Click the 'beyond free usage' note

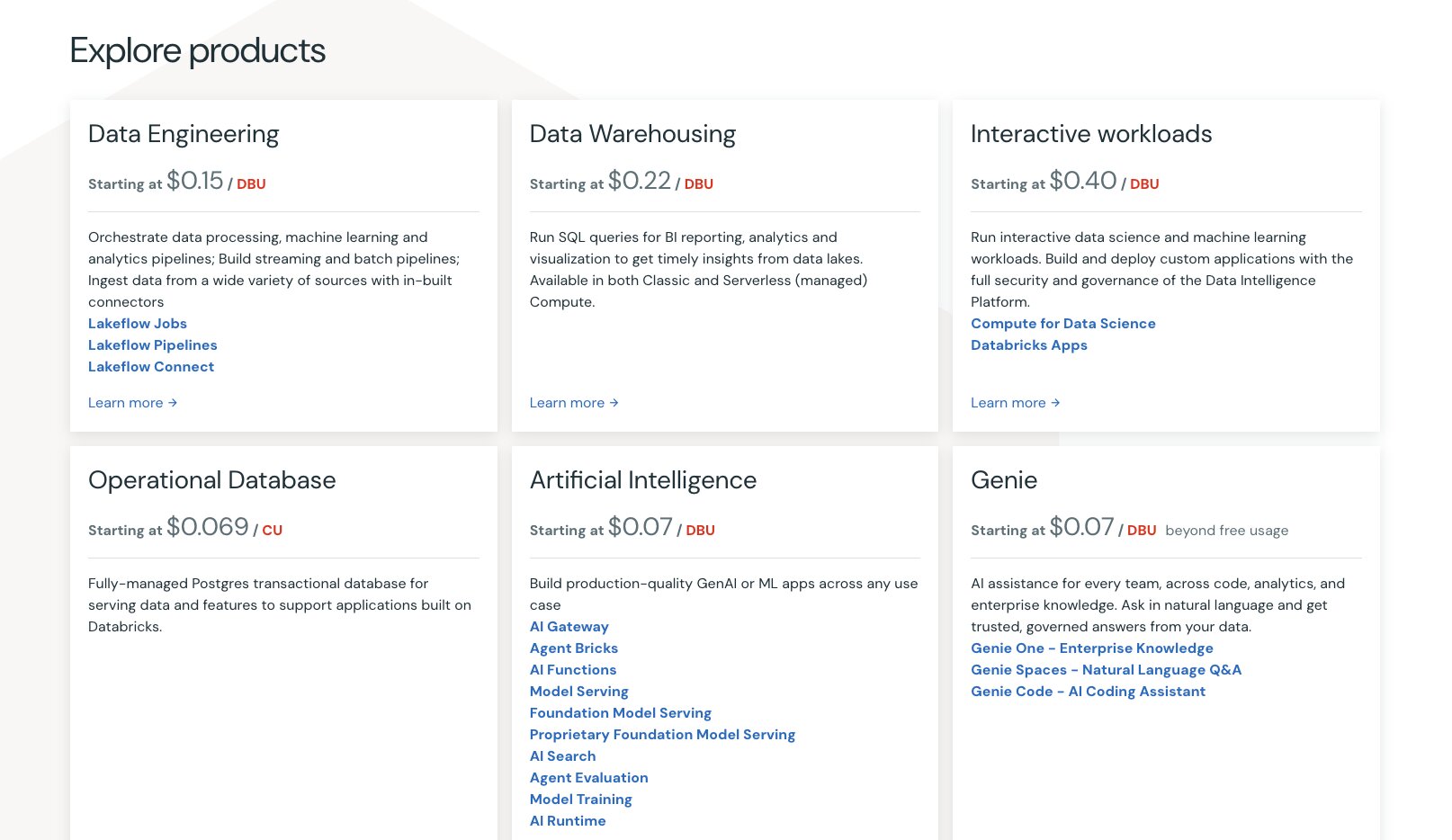coord(1227,531)
